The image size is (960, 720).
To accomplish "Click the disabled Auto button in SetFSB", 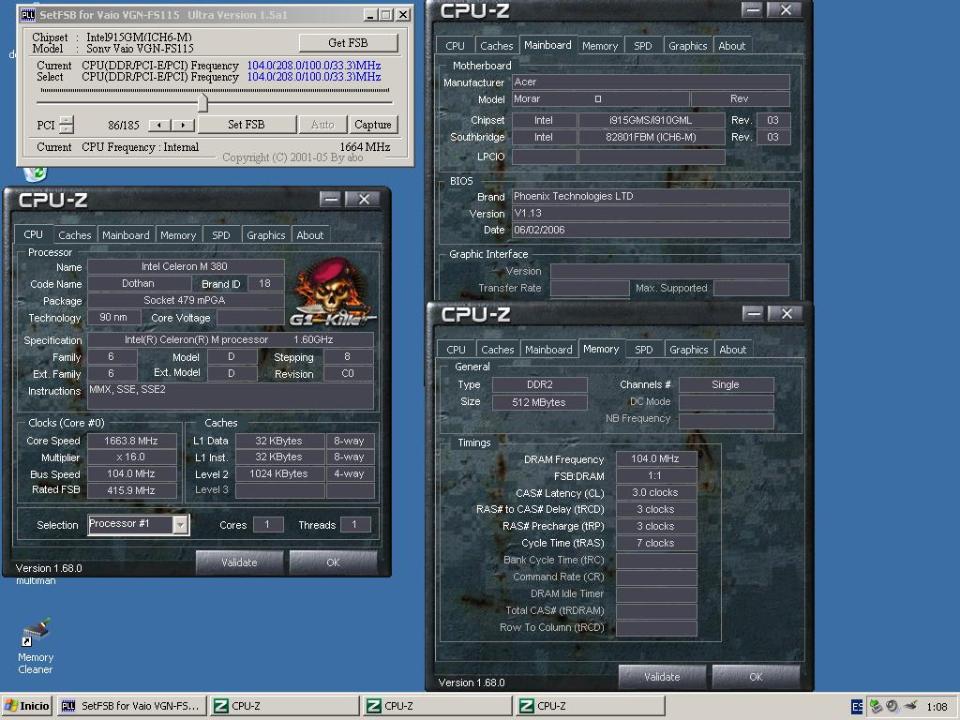I will pos(323,124).
